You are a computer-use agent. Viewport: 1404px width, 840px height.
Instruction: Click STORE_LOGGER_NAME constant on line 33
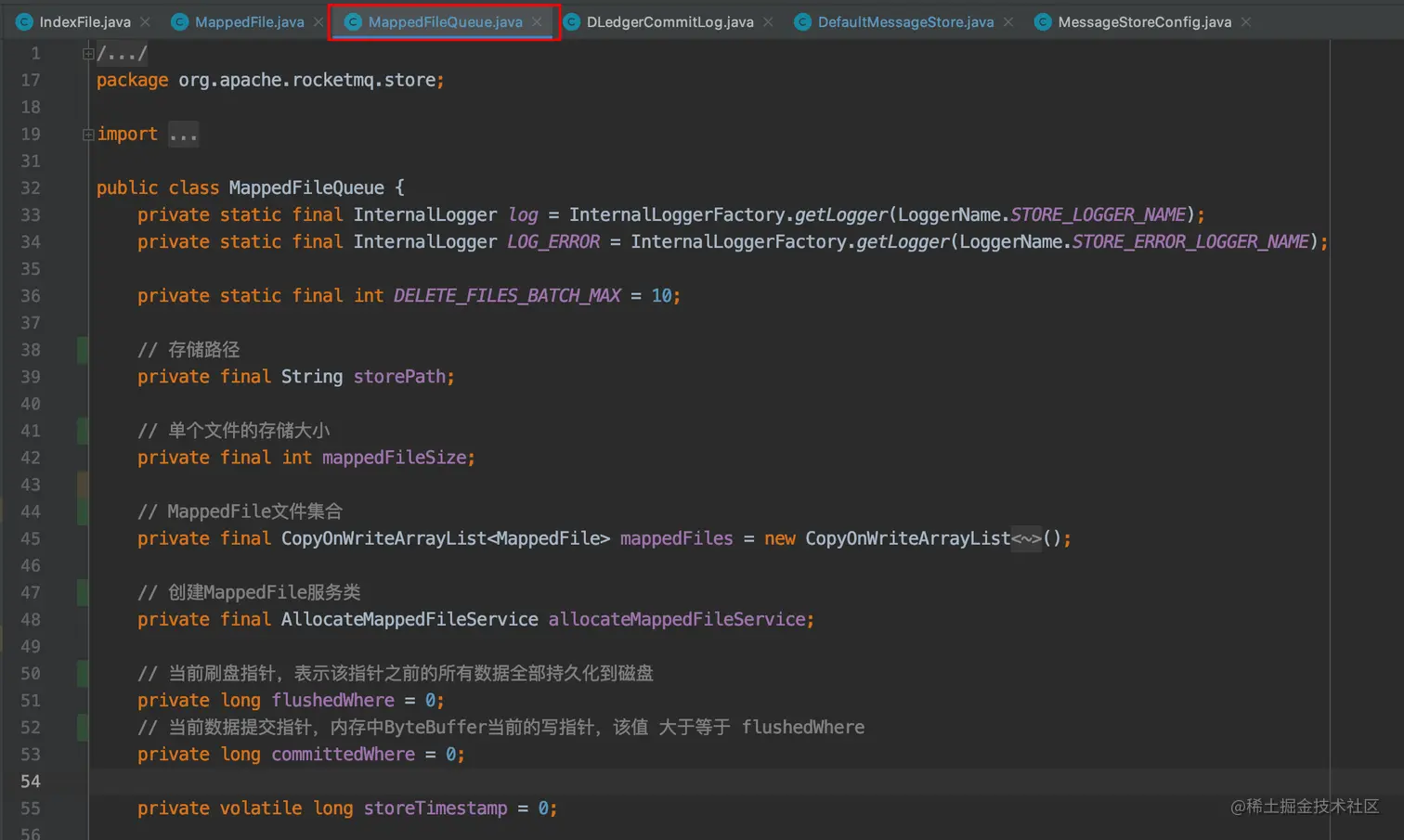pyautogui.click(x=1098, y=215)
